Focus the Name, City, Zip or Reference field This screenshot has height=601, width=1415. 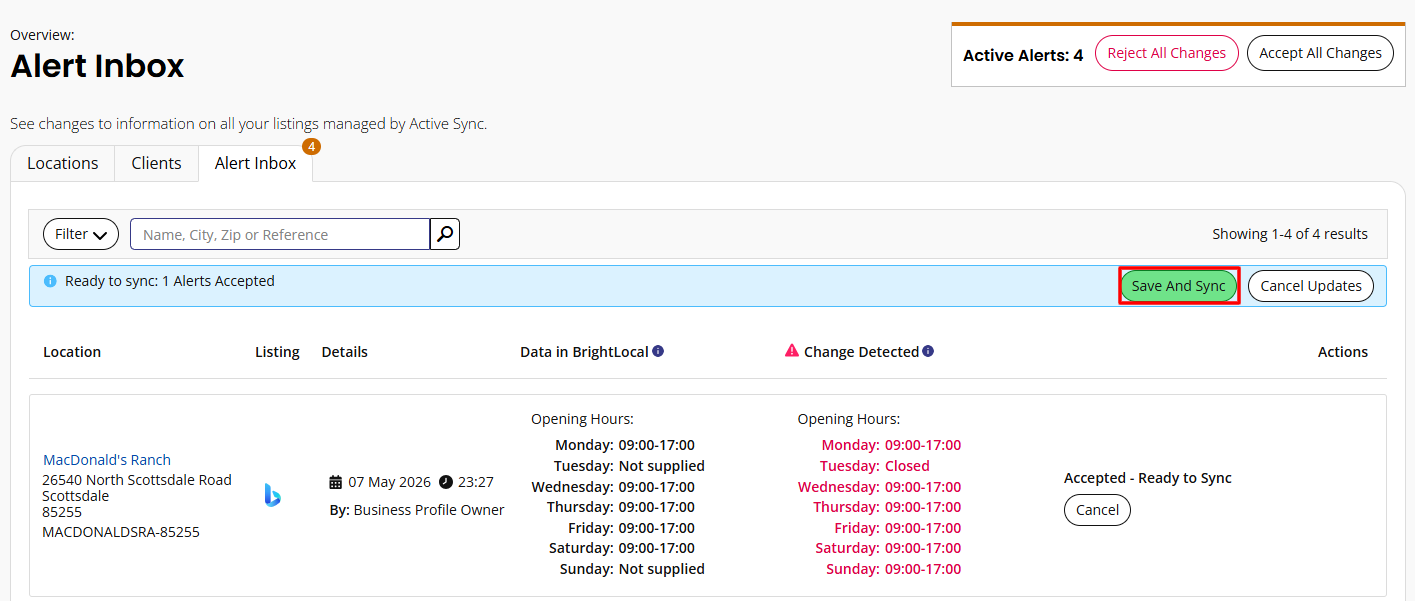280,234
